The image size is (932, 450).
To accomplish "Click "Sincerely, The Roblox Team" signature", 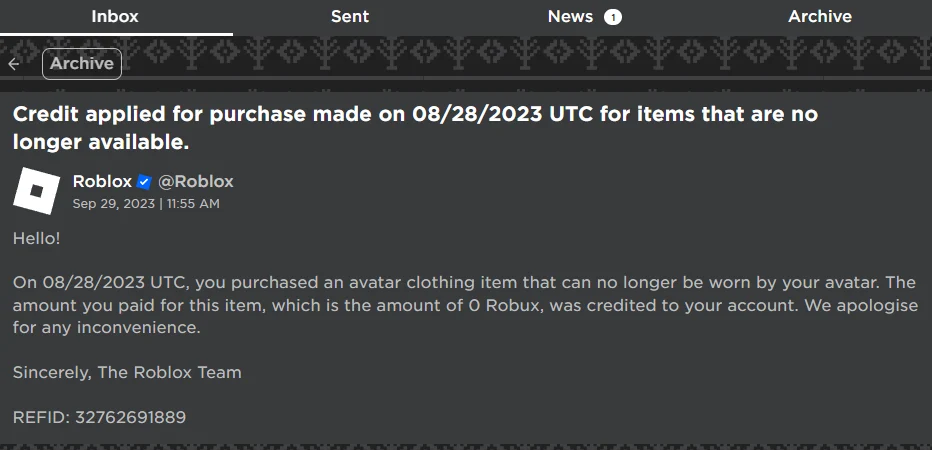I will (x=127, y=372).
